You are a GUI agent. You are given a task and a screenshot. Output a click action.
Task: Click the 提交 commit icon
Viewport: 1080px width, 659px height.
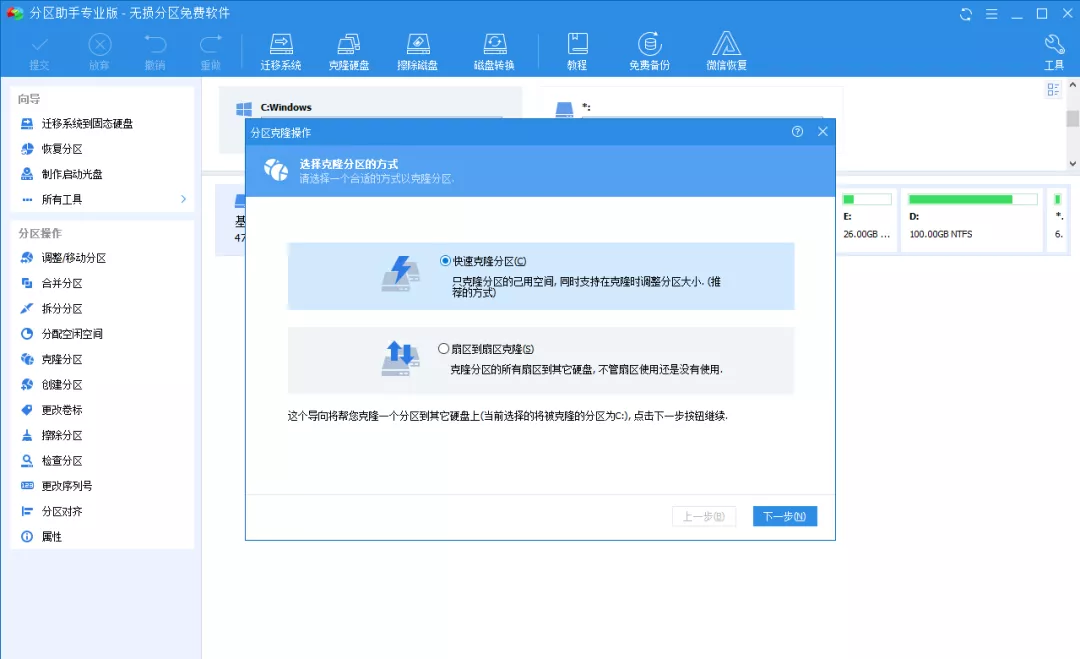(40, 48)
